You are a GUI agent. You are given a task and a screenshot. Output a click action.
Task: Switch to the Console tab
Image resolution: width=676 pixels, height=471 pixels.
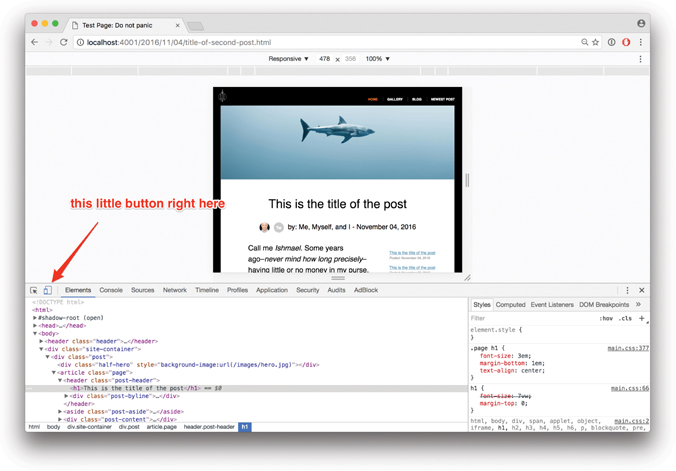[111, 290]
